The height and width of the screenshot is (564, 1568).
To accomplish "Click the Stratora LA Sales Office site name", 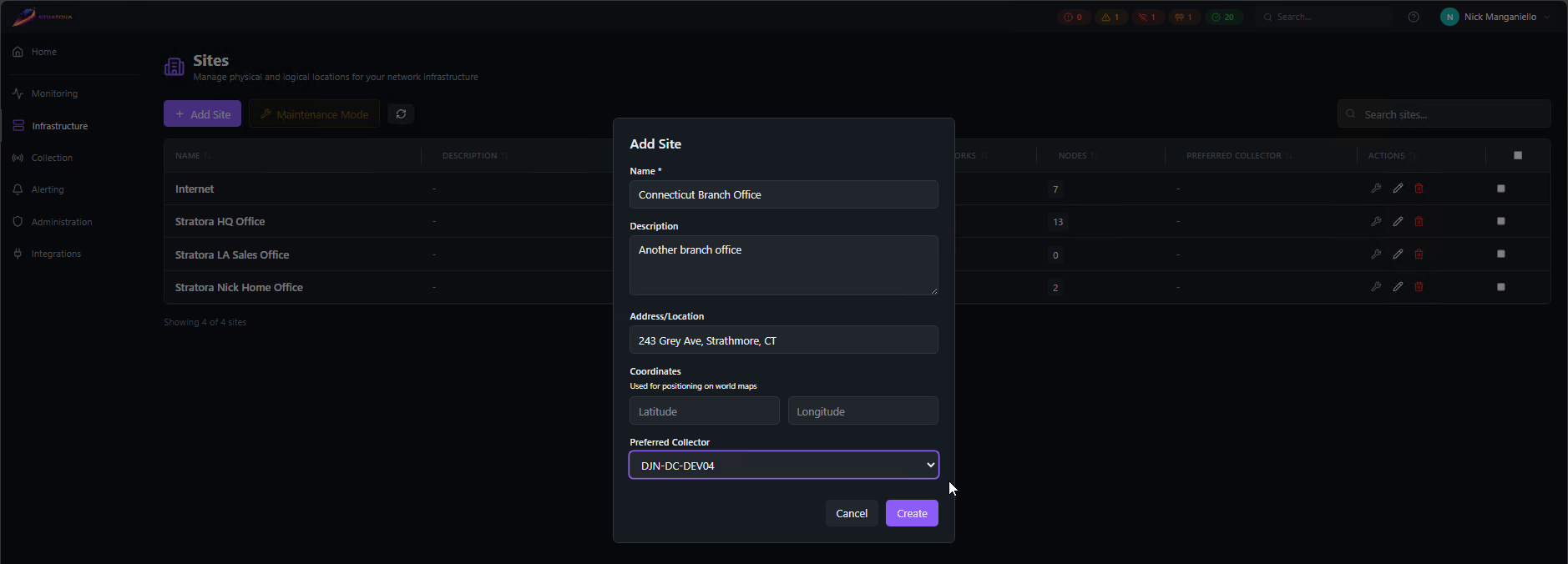I will [232, 254].
